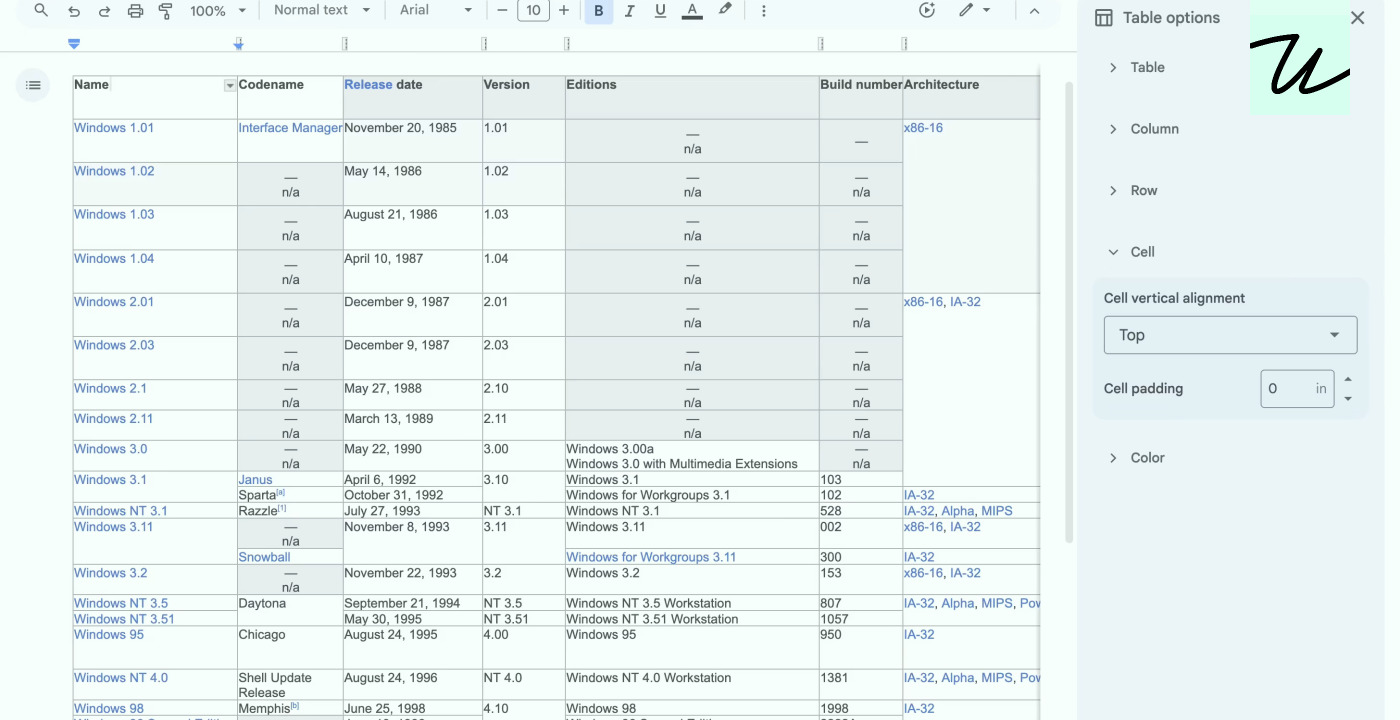Activate the paint format tool

pos(166,10)
